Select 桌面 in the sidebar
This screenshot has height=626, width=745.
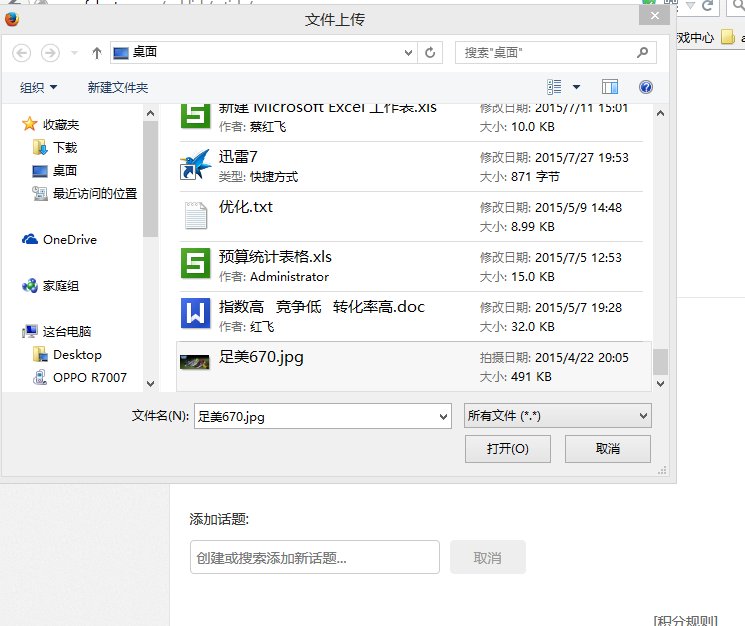click(65, 170)
